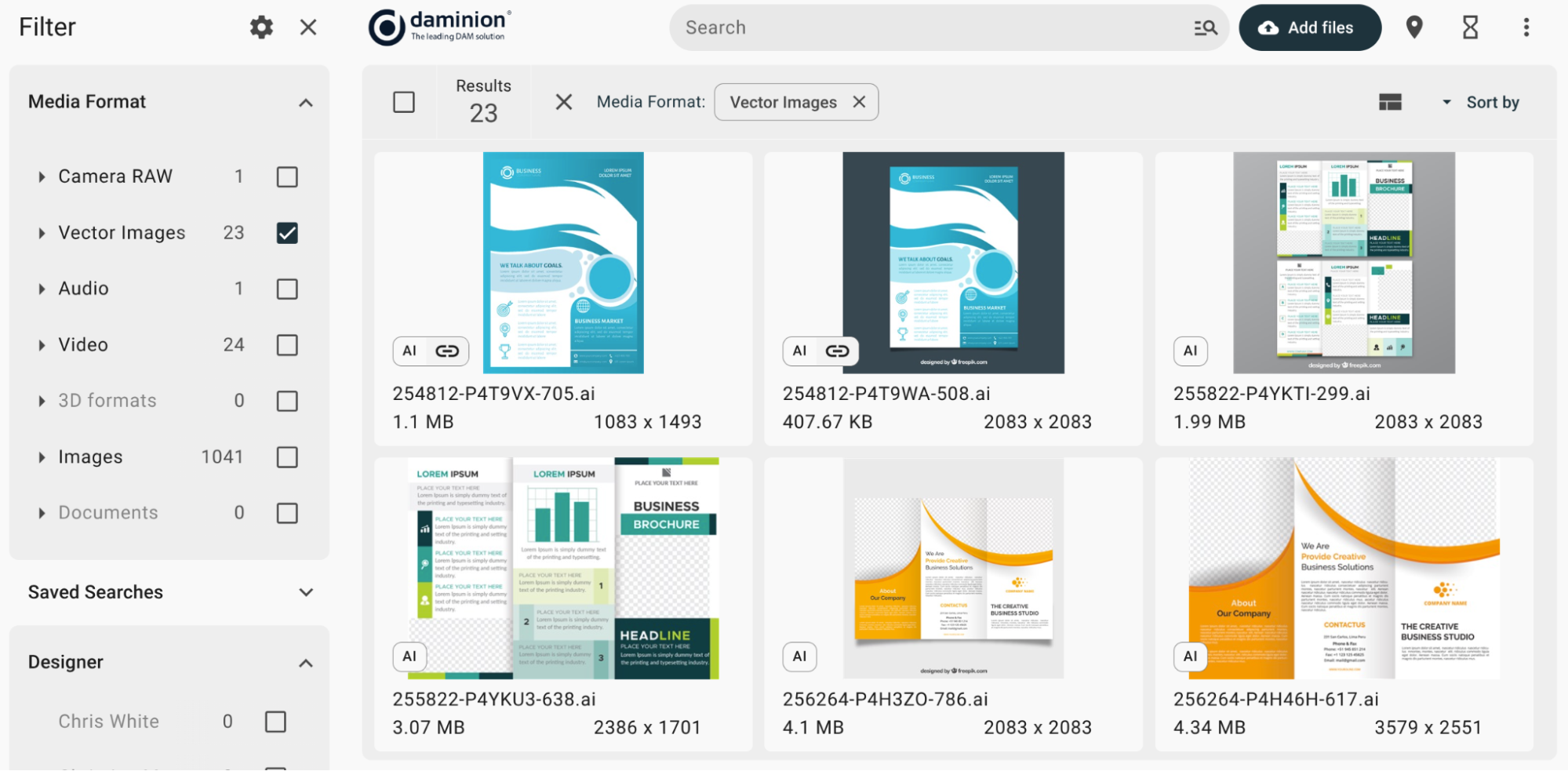Click the advanced search icon in search bar

tap(1205, 28)
